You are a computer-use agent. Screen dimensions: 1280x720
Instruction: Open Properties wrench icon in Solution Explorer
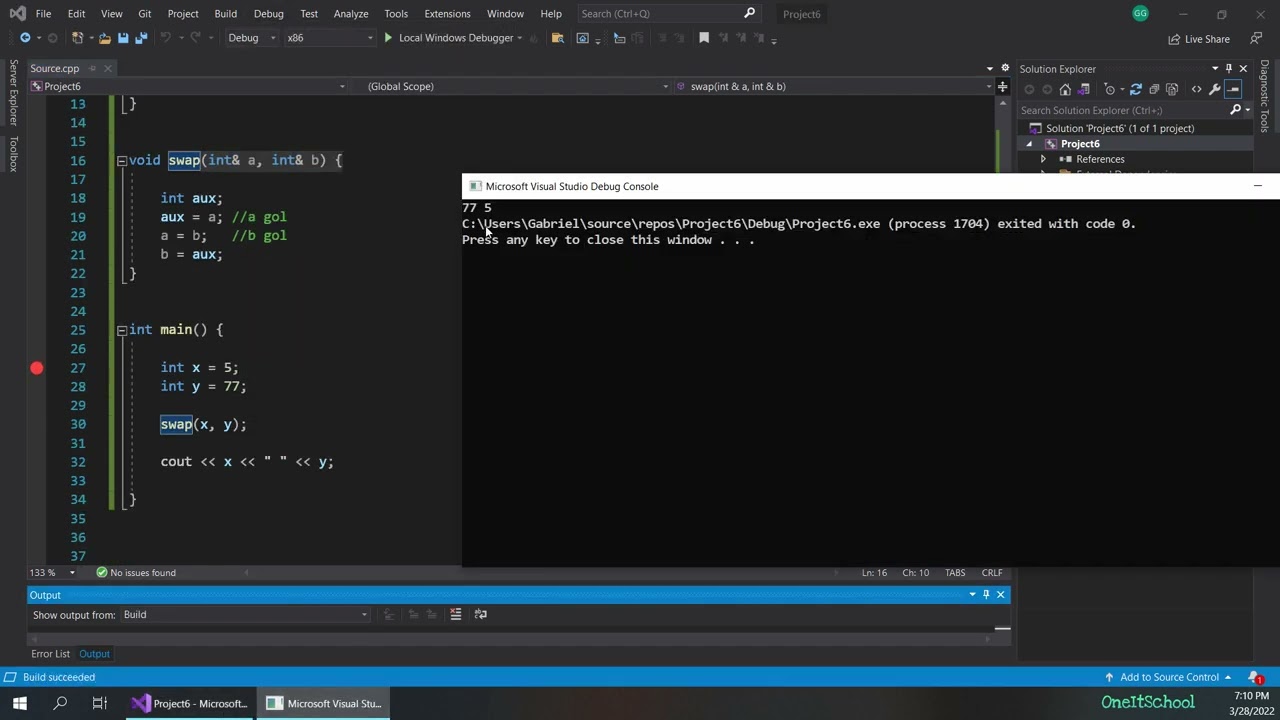pos(1215,89)
